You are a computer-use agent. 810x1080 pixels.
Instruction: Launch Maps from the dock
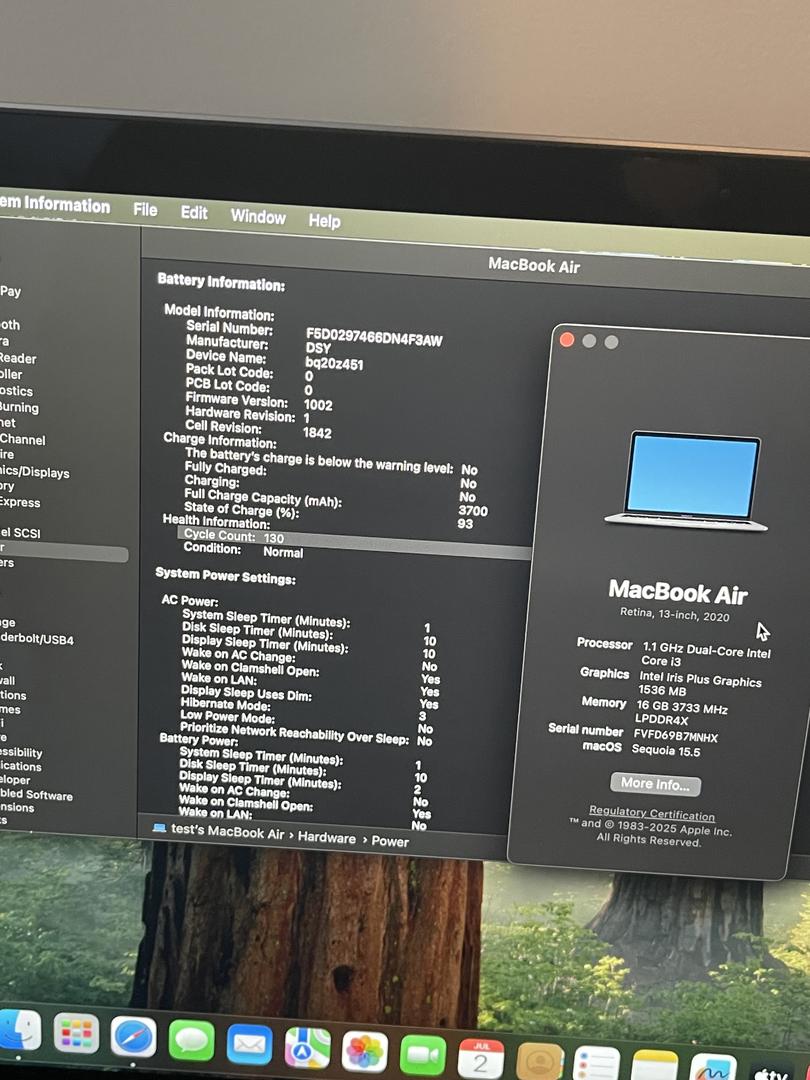point(307,1048)
